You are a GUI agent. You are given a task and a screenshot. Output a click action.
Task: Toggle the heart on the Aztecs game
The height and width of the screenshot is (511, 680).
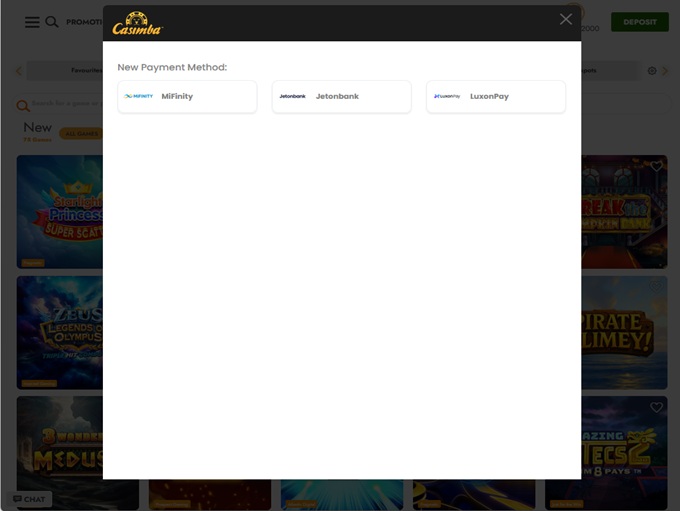point(657,407)
